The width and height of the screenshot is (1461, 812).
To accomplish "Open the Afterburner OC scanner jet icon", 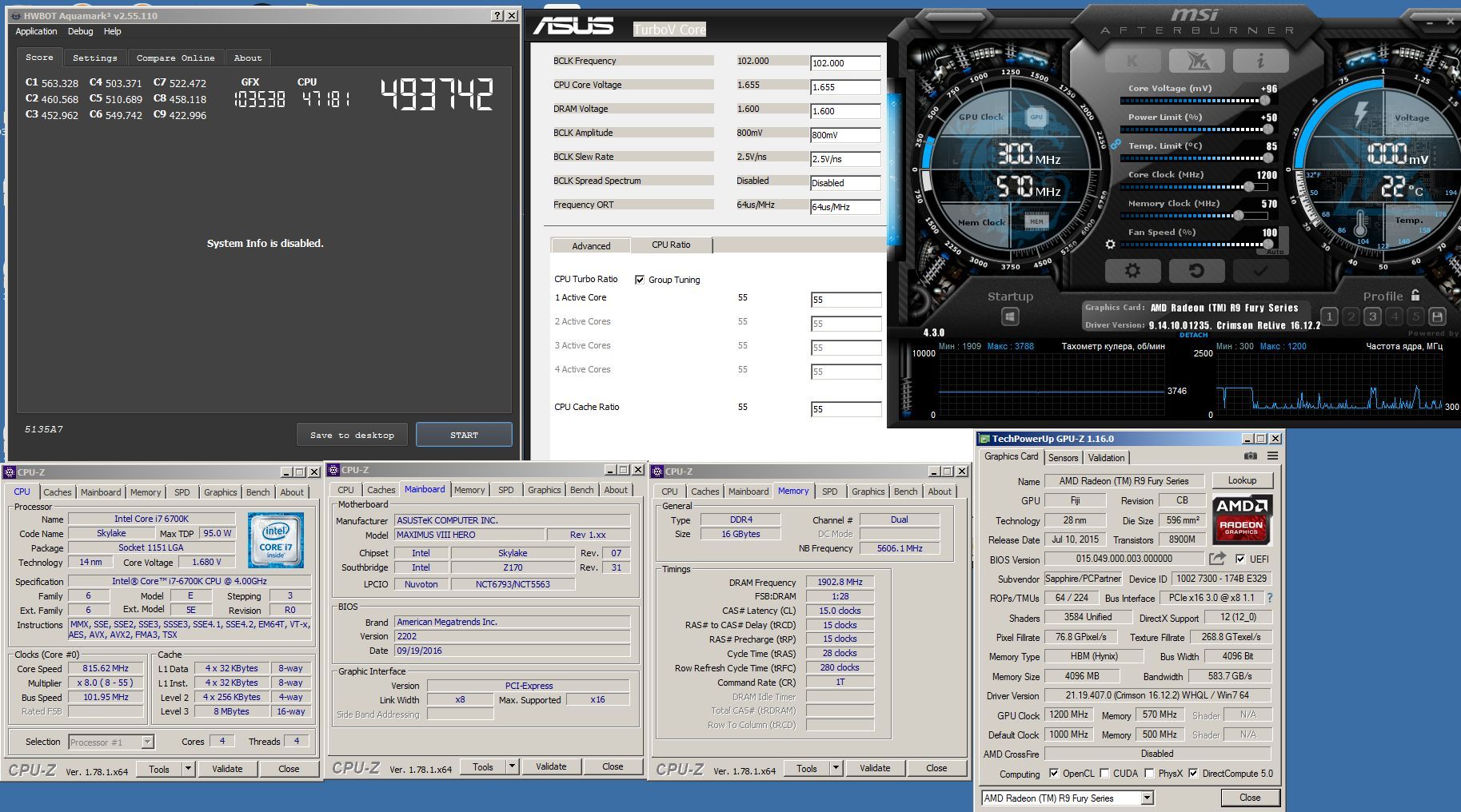I will point(1196,61).
